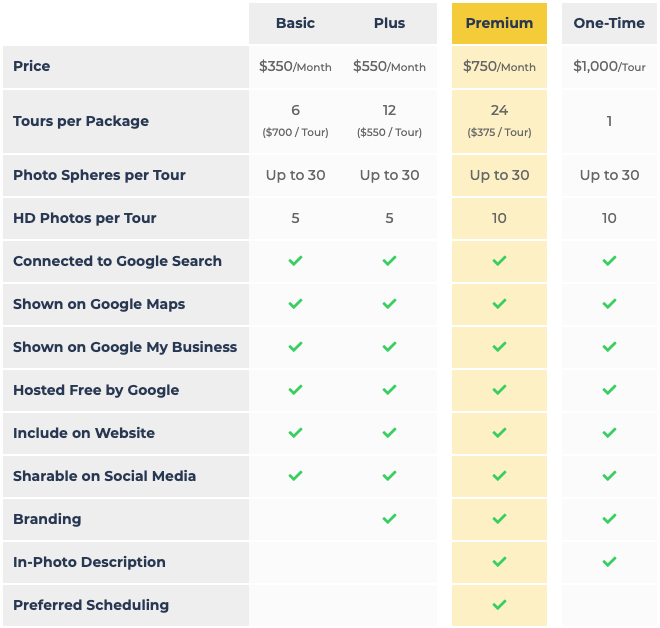
Task: Click Premium checkmark for Shown on Google Maps
Action: click(x=499, y=304)
